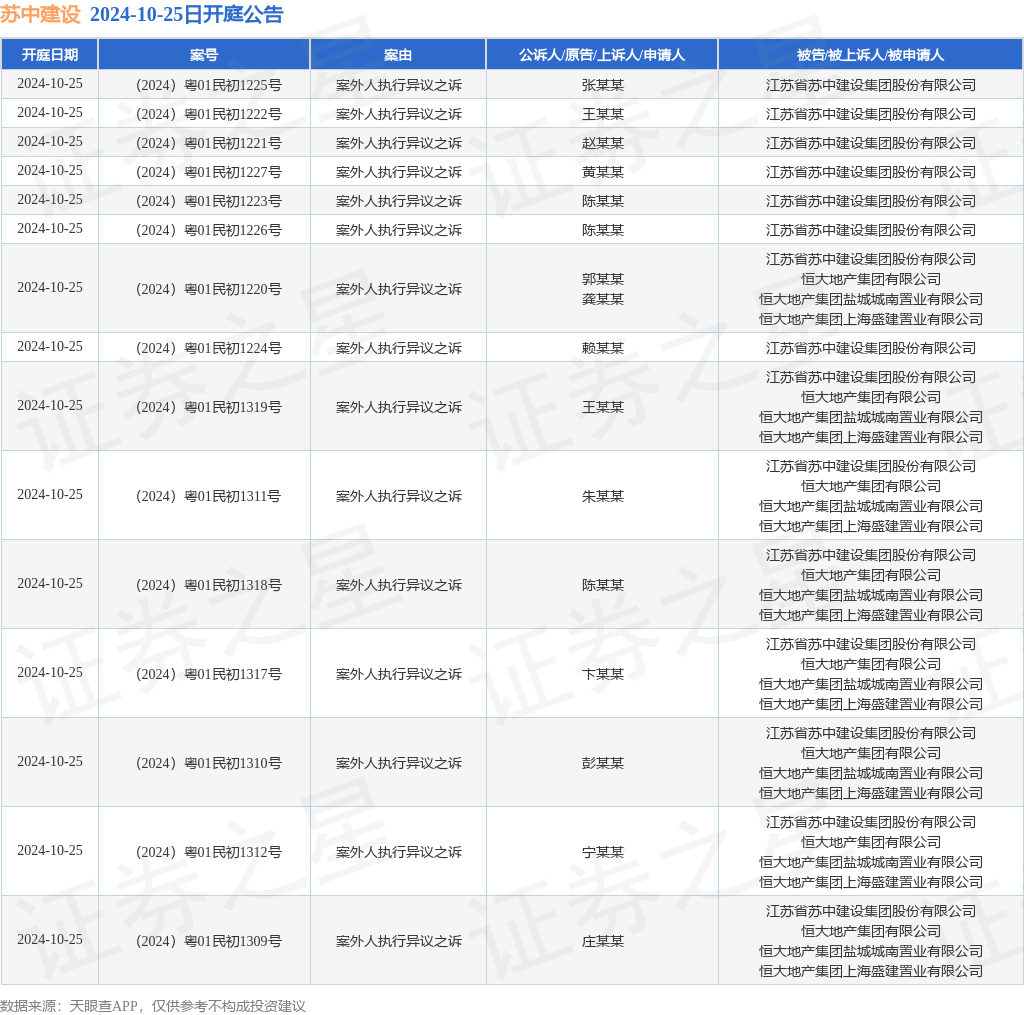Image resolution: width=1024 pixels, height=1015 pixels.
Task: Select the date in the 粤01民初1309号 row
Action: point(50,939)
